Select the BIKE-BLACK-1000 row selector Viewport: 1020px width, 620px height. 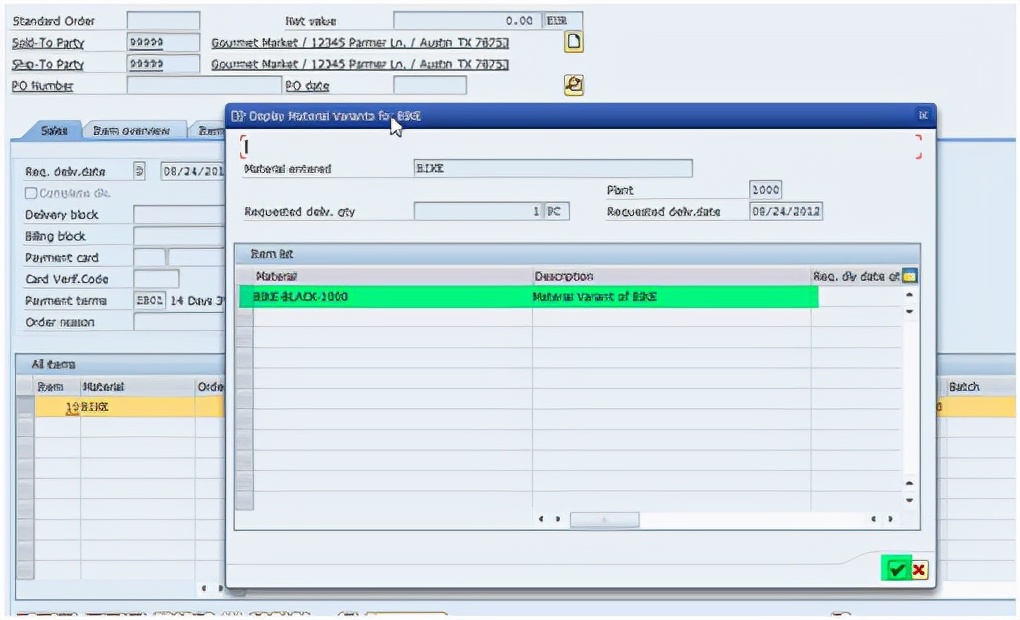[243, 297]
